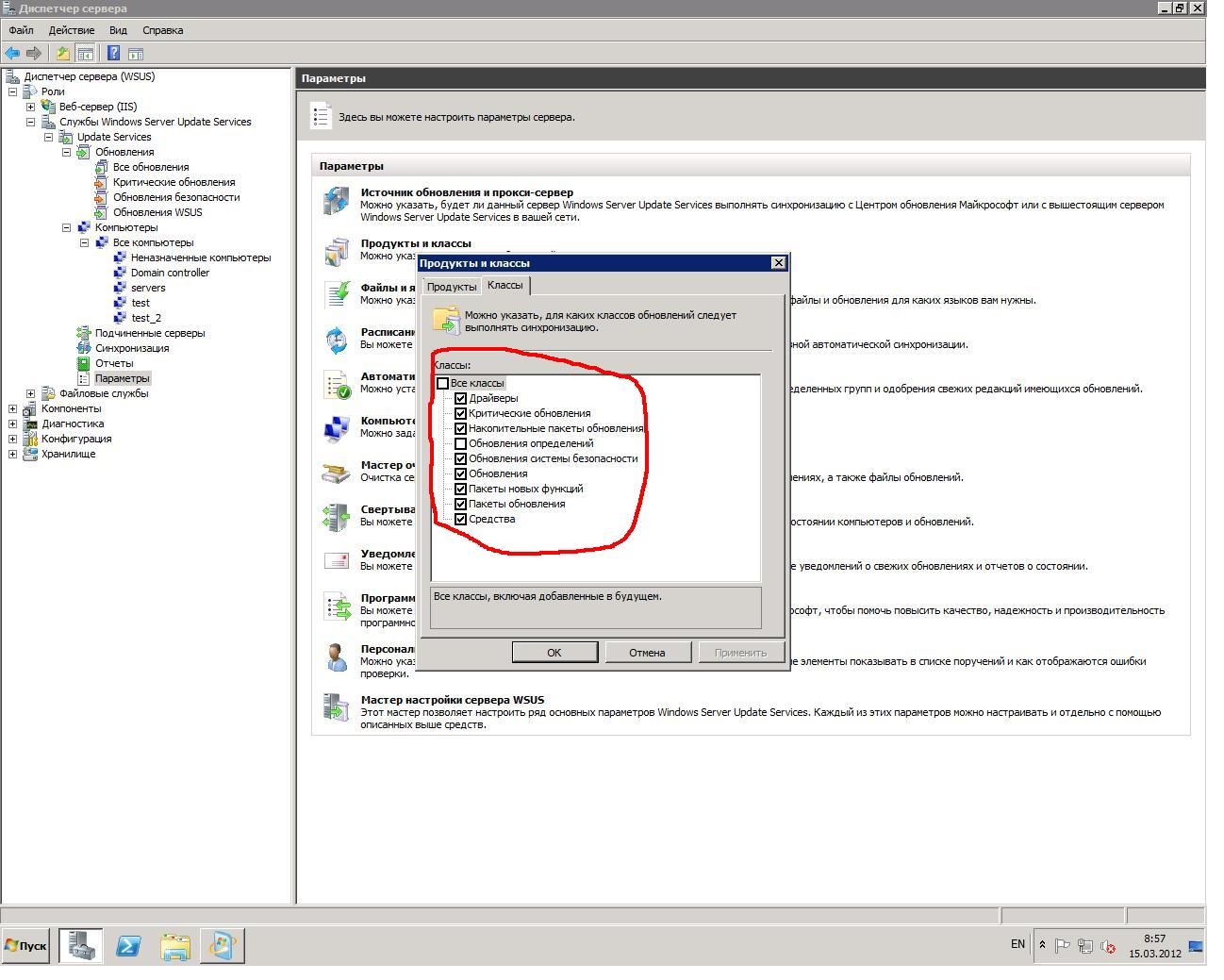Click the 'Применить' button
The height and width of the screenshot is (980, 1224).
click(x=740, y=652)
